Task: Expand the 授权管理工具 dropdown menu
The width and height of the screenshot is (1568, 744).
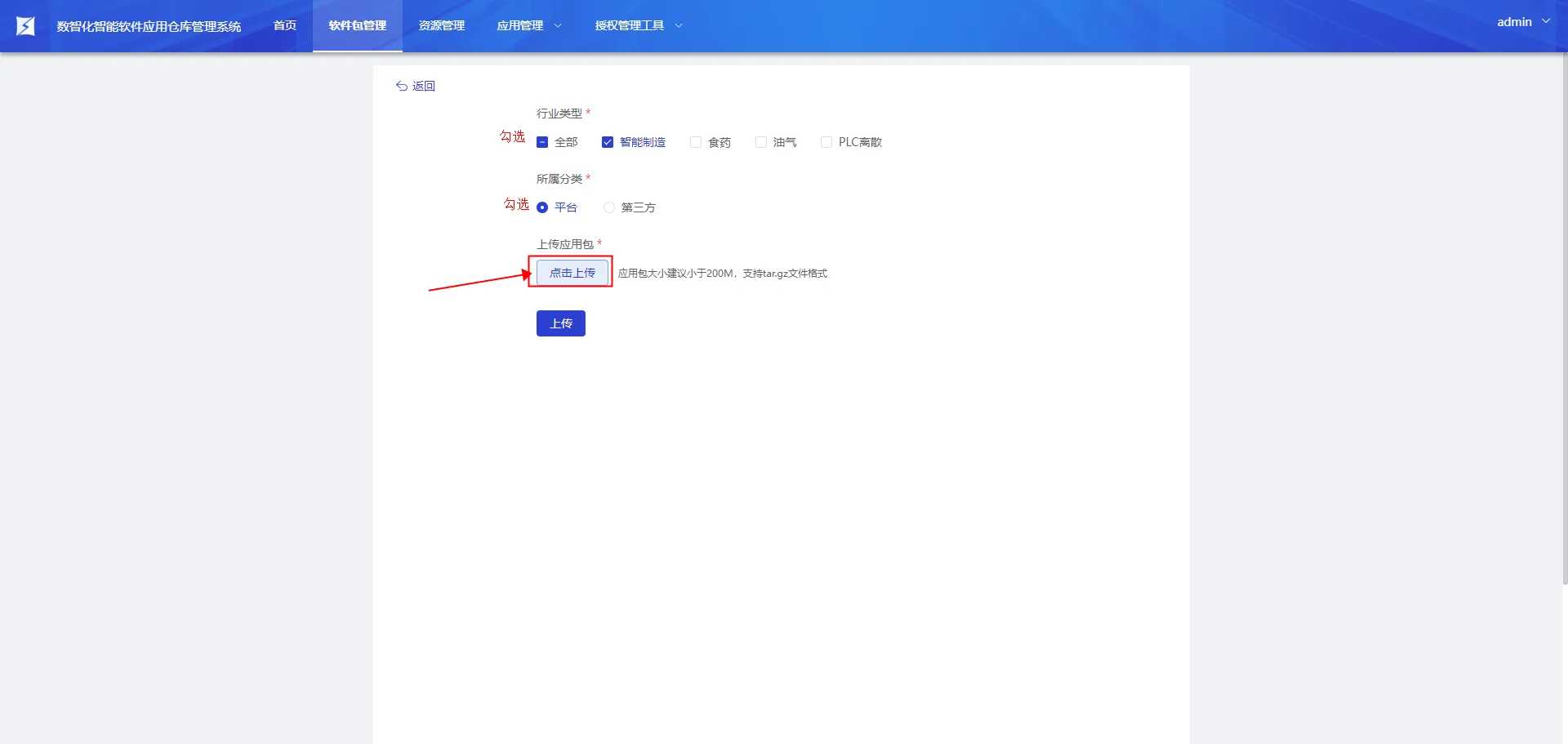Action: click(x=638, y=26)
